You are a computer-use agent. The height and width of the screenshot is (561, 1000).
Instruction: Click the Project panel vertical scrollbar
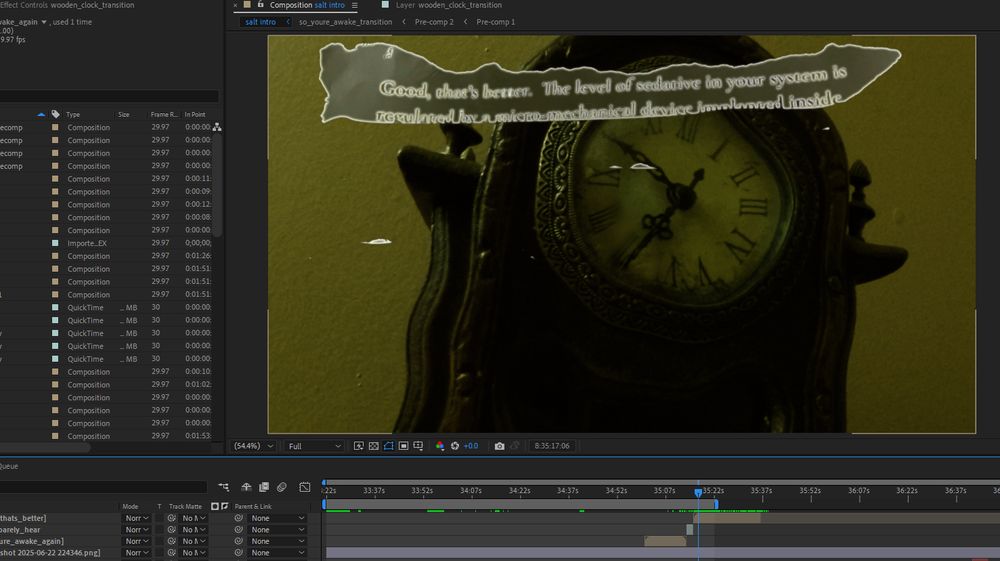pyautogui.click(x=217, y=186)
